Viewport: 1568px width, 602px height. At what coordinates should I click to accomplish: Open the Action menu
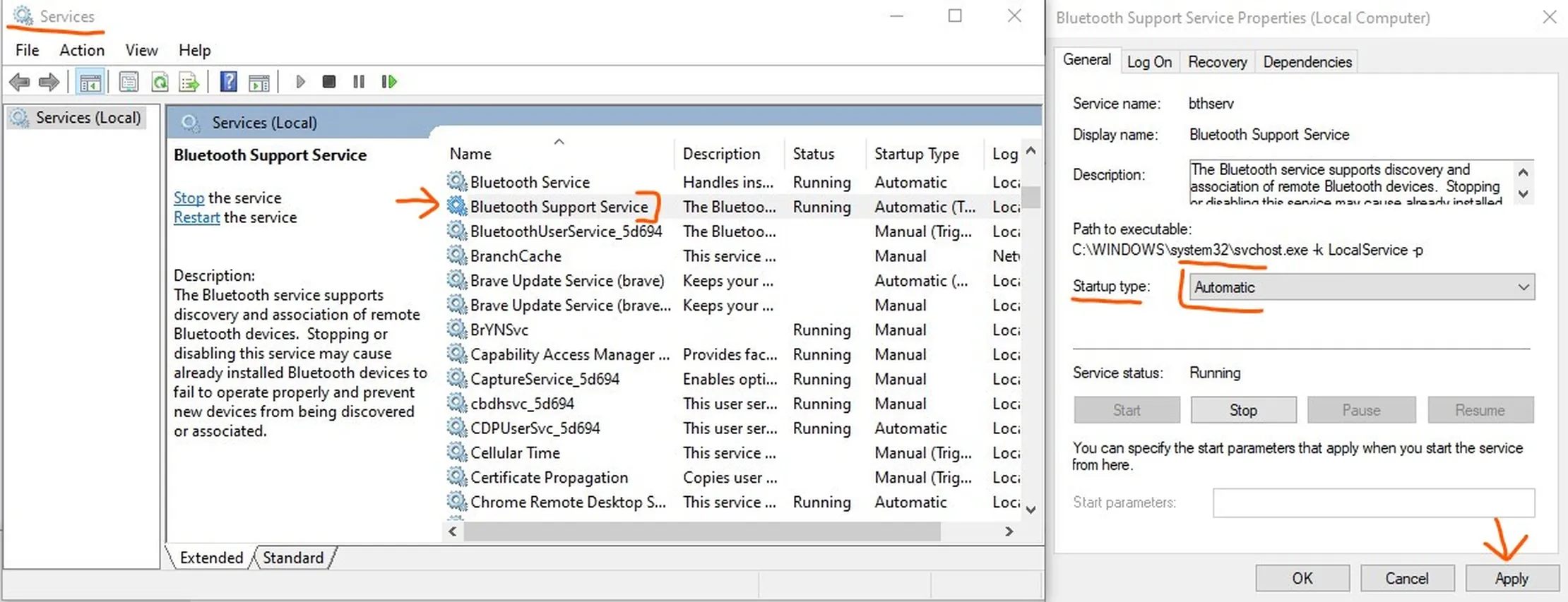tap(82, 50)
